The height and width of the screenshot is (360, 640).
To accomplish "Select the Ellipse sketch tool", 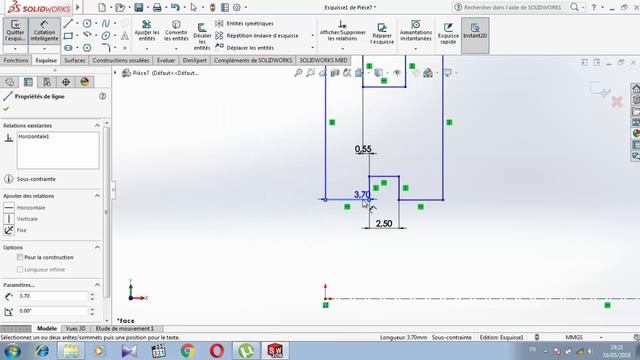I will click(x=106, y=36).
